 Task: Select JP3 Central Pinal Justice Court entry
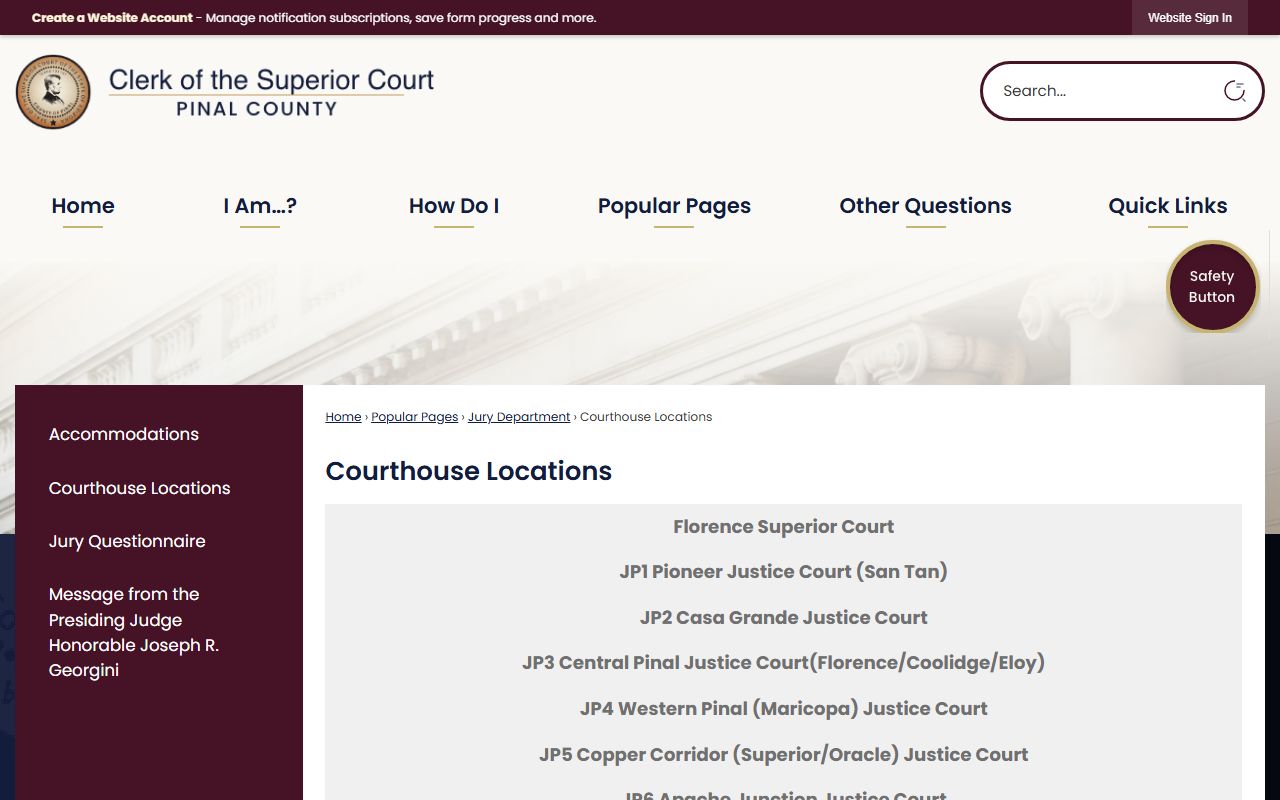click(784, 663)
